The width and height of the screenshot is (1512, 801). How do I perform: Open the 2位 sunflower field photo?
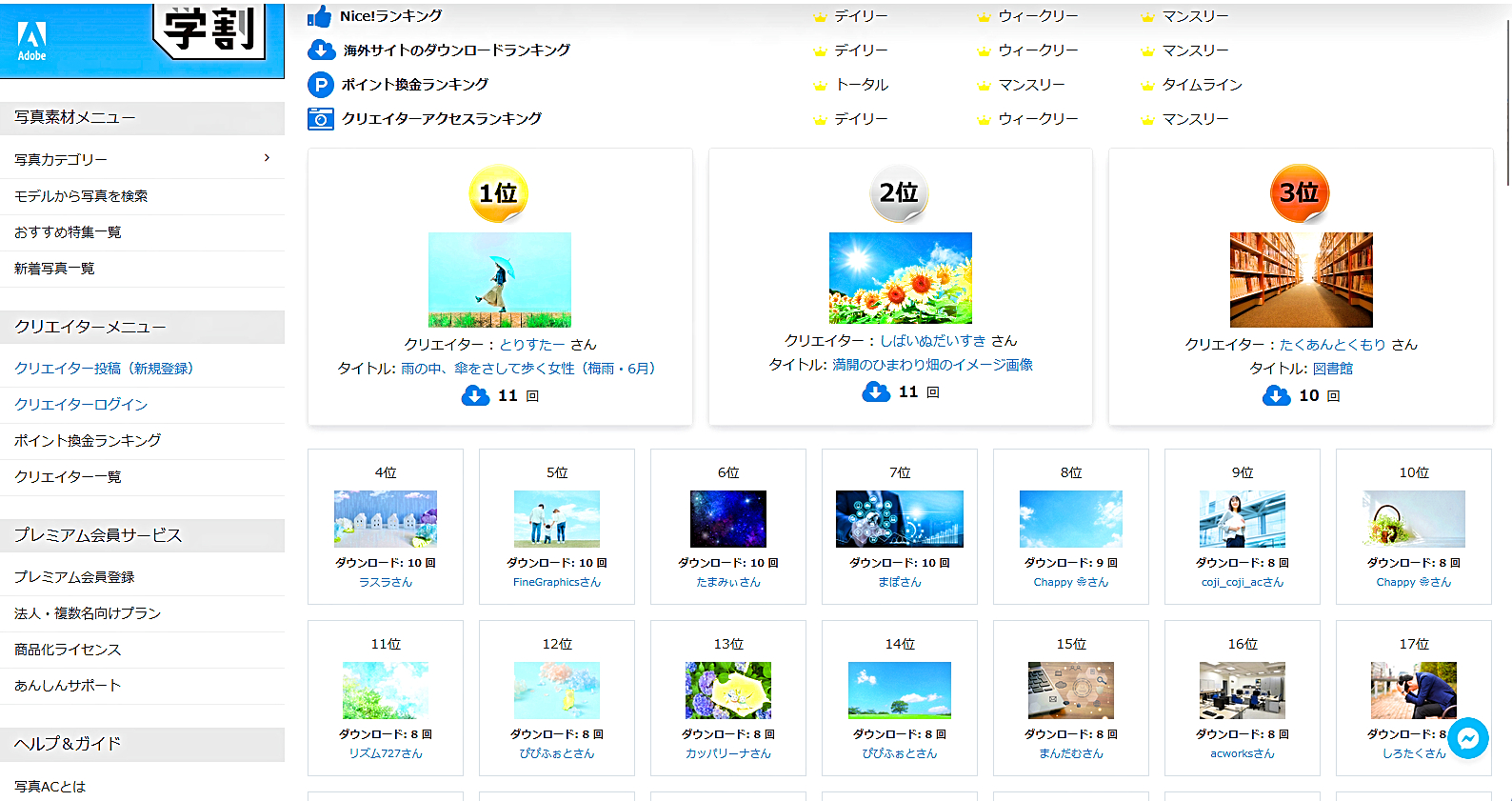901,278
